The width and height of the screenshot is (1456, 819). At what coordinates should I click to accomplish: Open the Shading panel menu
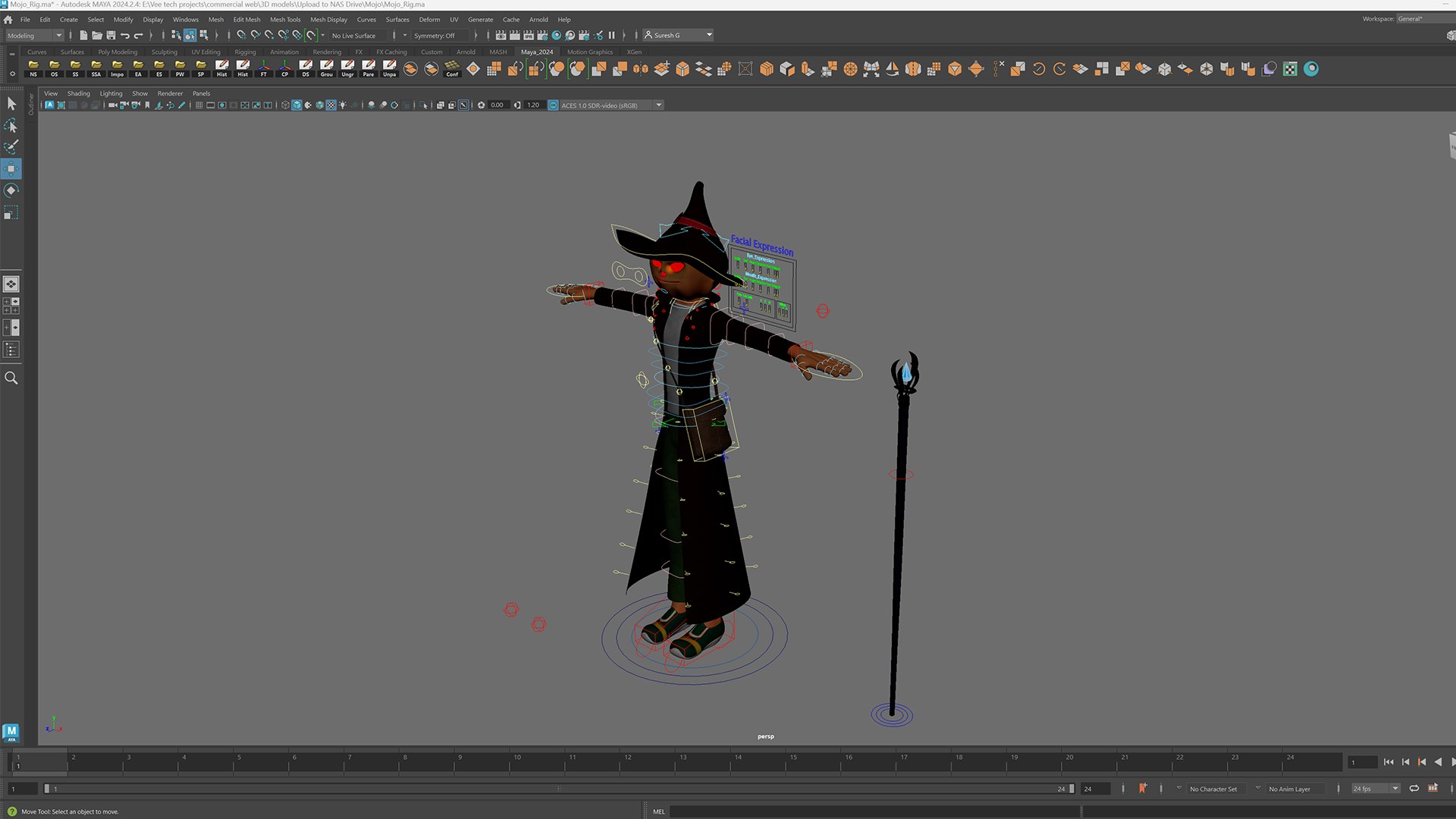point(78,93)
